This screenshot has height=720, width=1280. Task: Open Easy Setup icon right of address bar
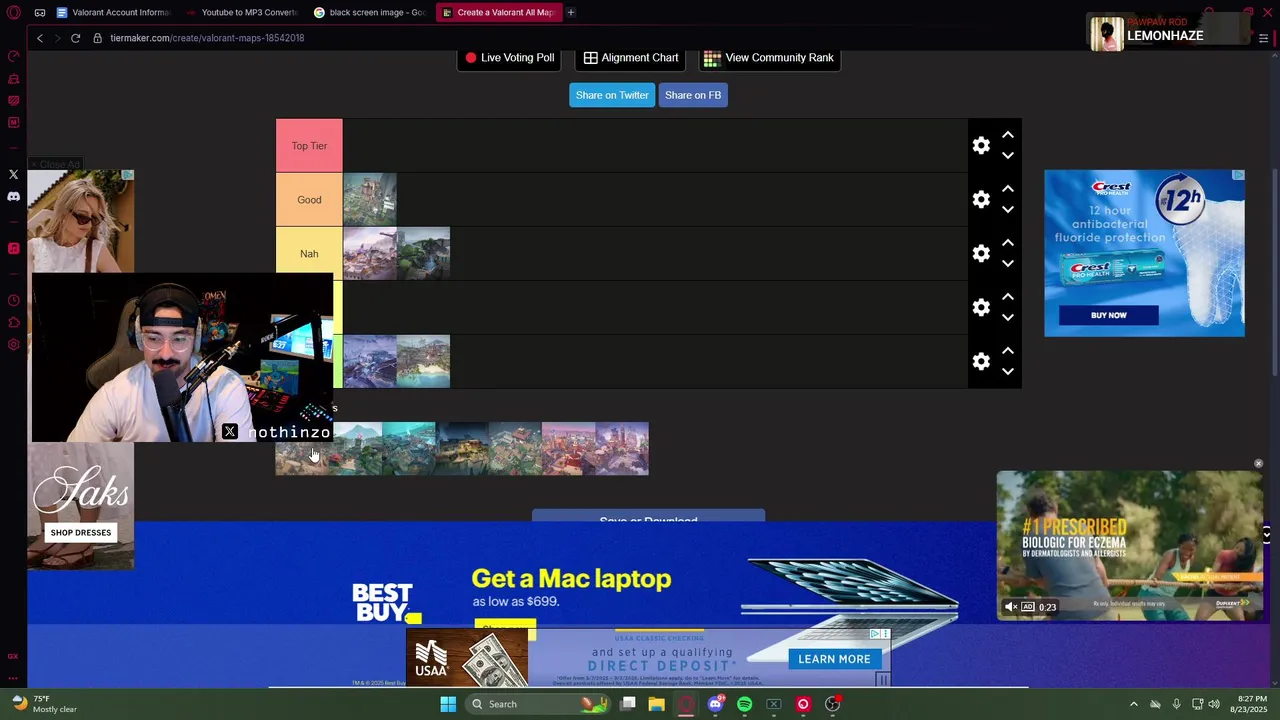(1264, 38)
